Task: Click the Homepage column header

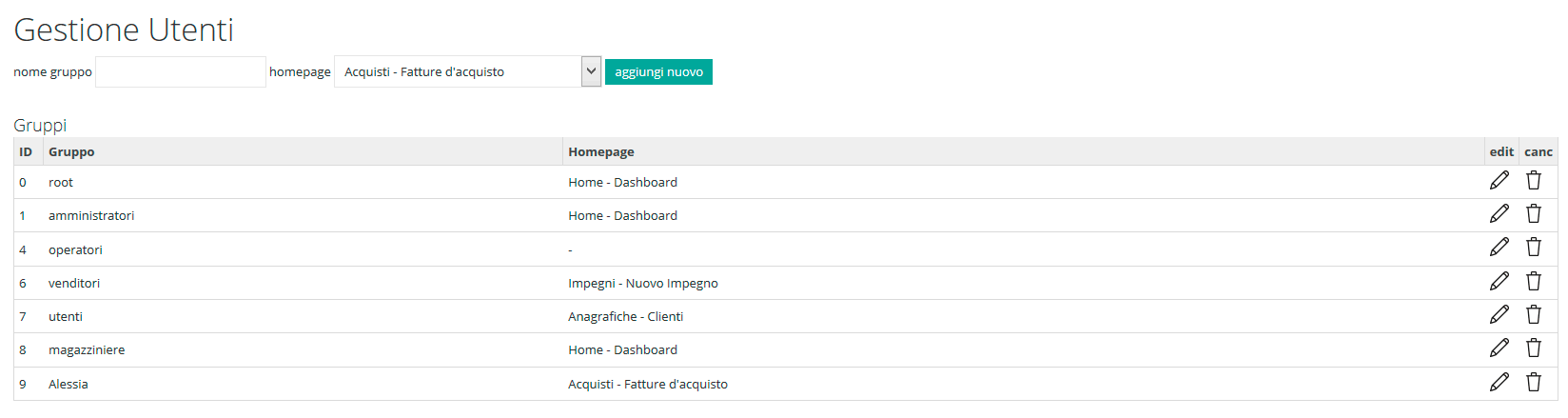Action: [601, 151]
